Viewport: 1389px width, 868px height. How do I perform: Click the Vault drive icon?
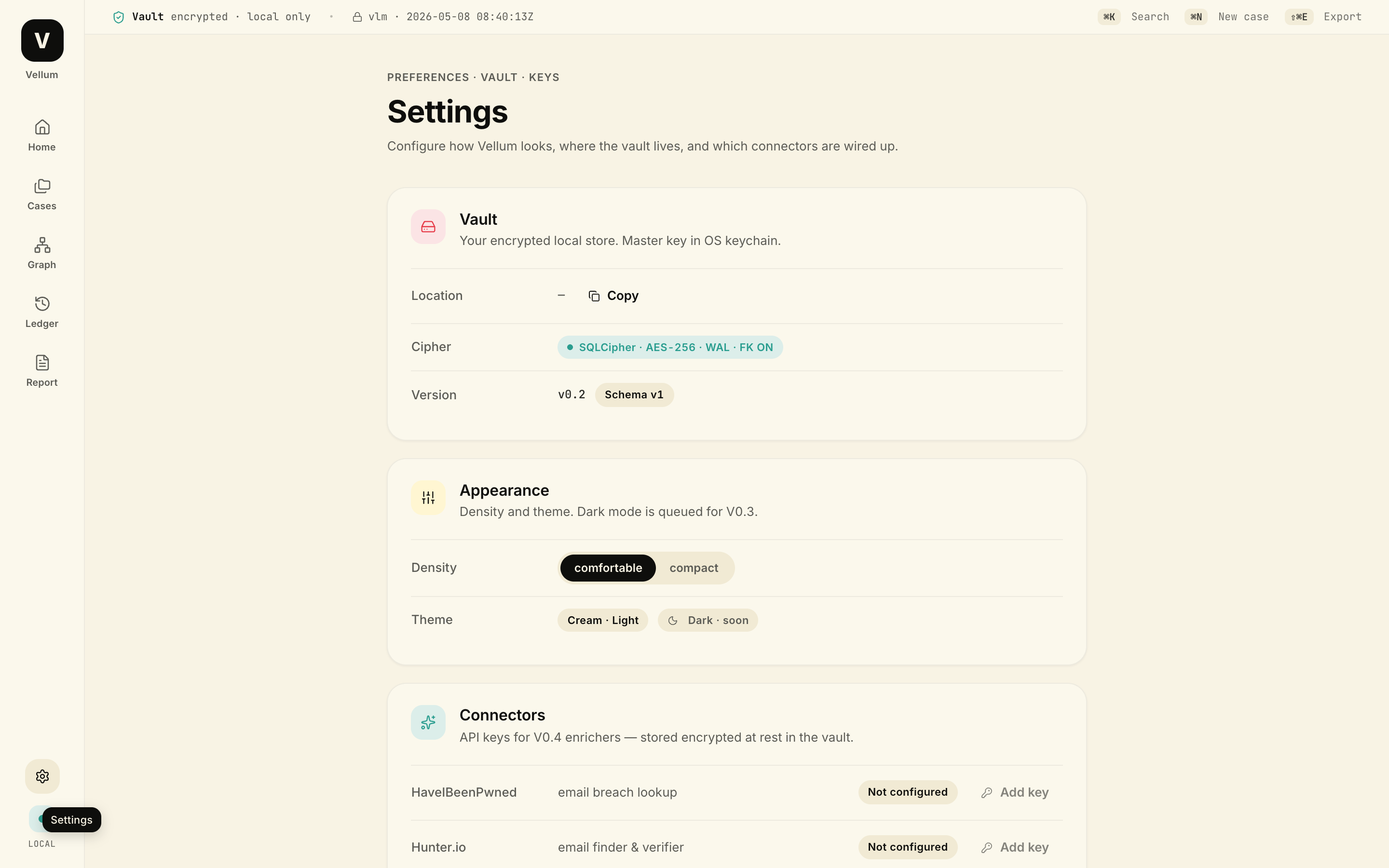click(428, 227)
